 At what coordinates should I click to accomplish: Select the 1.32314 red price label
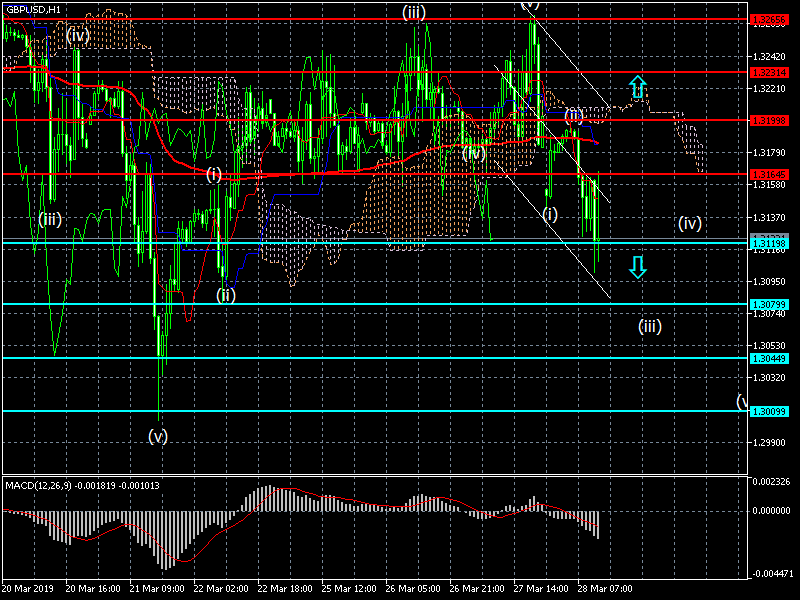pos(773,72)
